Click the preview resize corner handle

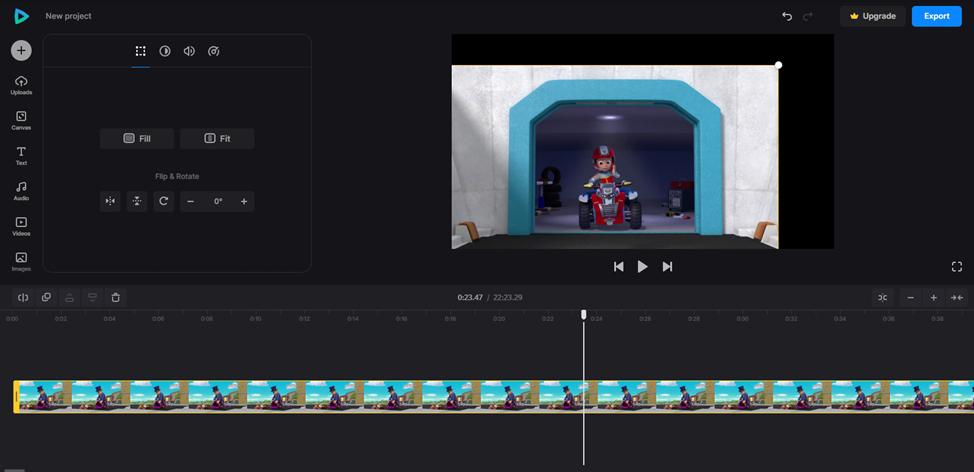[778, 65]
